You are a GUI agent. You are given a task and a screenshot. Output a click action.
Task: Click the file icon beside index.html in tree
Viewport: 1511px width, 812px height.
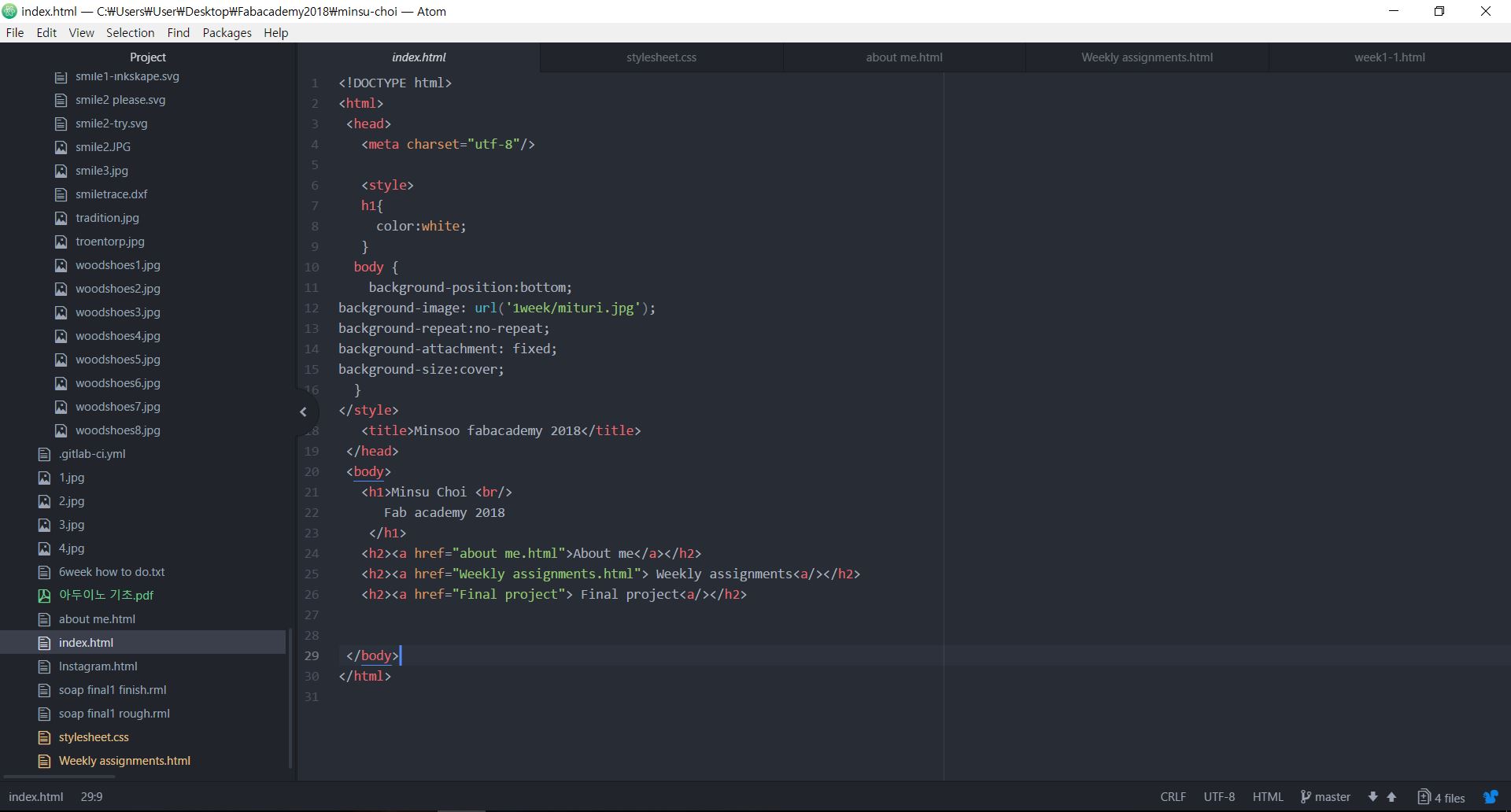pyautogui.click(x=44, y=643)
